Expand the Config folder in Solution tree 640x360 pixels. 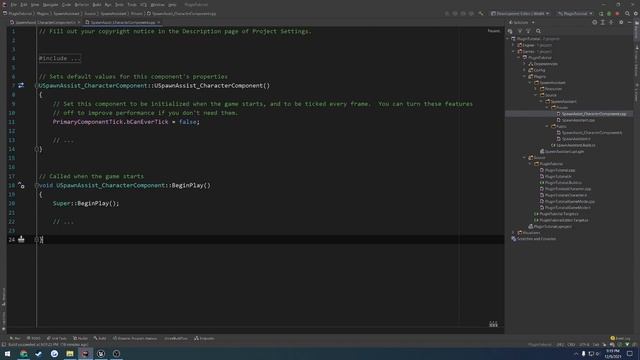pos(525,70)
